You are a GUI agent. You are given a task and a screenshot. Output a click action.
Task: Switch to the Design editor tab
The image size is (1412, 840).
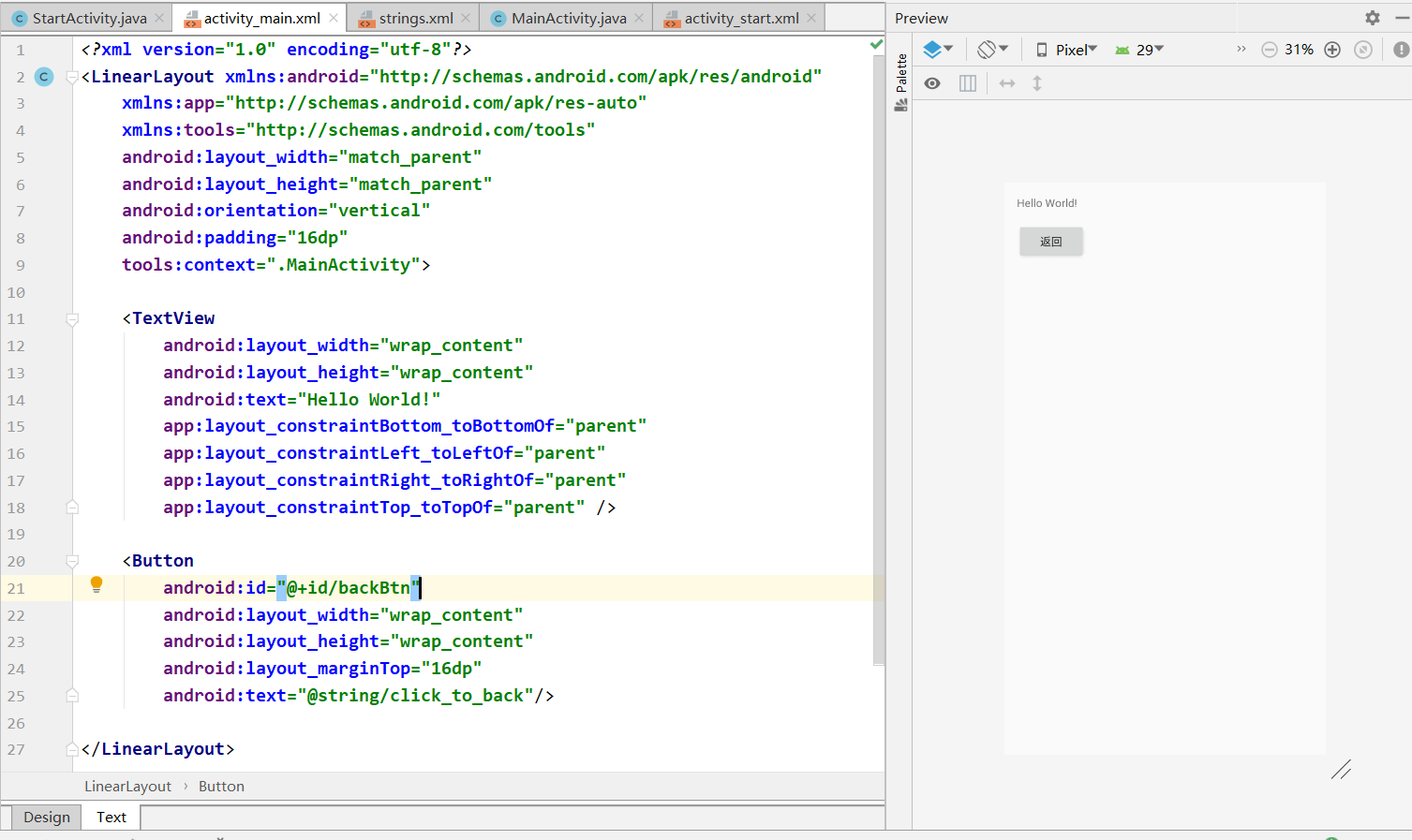pos(47,817)
